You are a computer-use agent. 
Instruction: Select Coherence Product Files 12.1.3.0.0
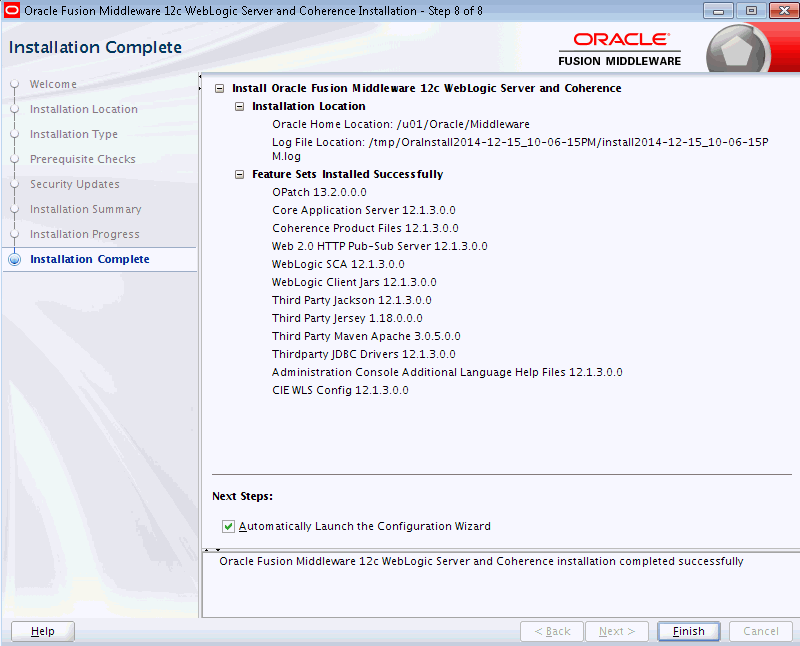tap(365, 228)
